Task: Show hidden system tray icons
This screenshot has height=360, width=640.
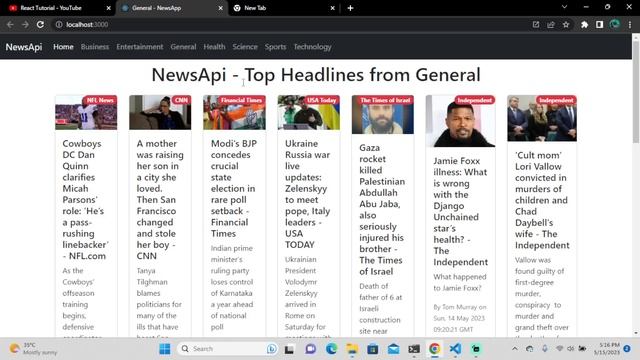Action: tap(515, 349)
